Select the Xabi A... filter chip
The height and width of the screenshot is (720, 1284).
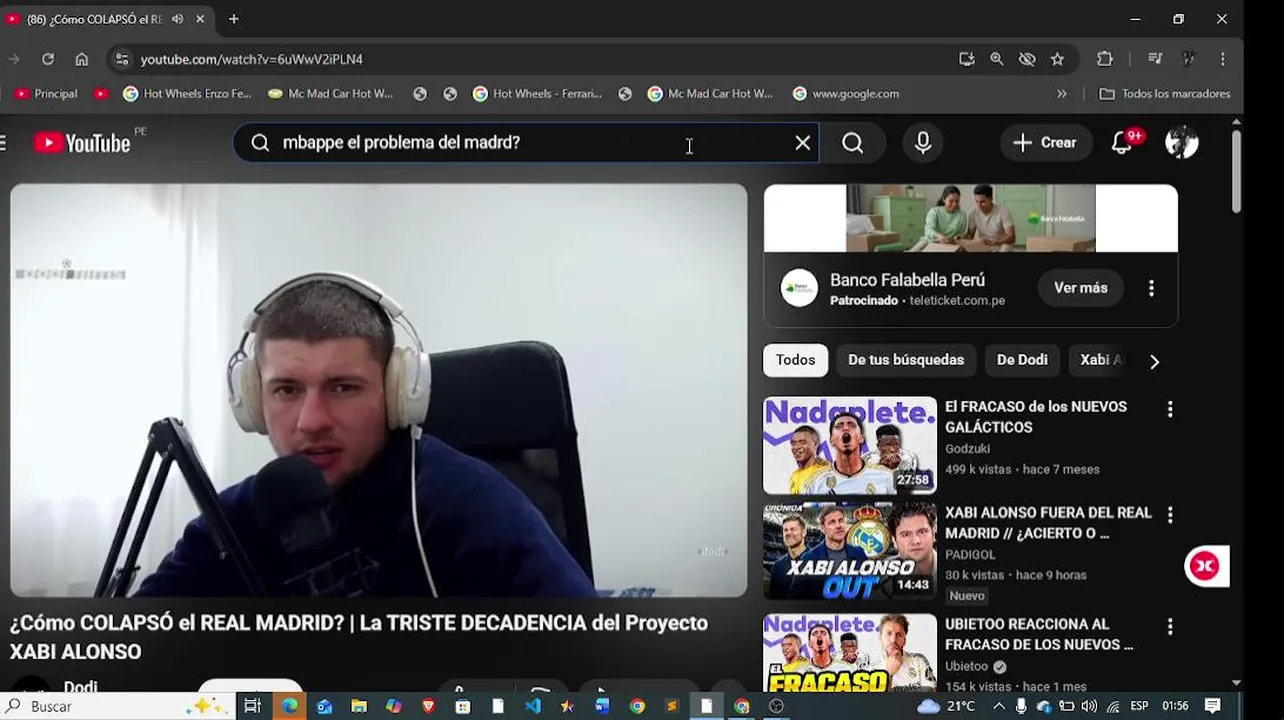click(1101, 360)
